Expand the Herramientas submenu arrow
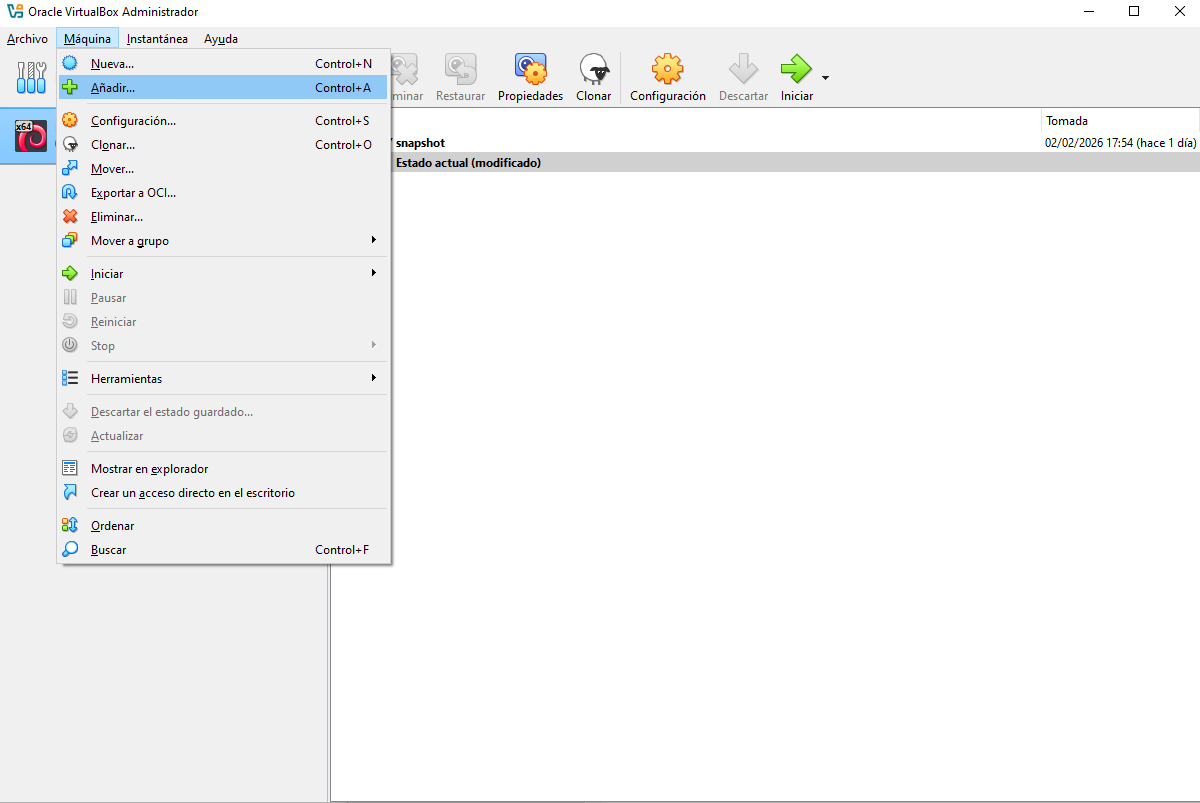Image resolution: width=1200 pixels, height=803 pixels. point(374,378)
